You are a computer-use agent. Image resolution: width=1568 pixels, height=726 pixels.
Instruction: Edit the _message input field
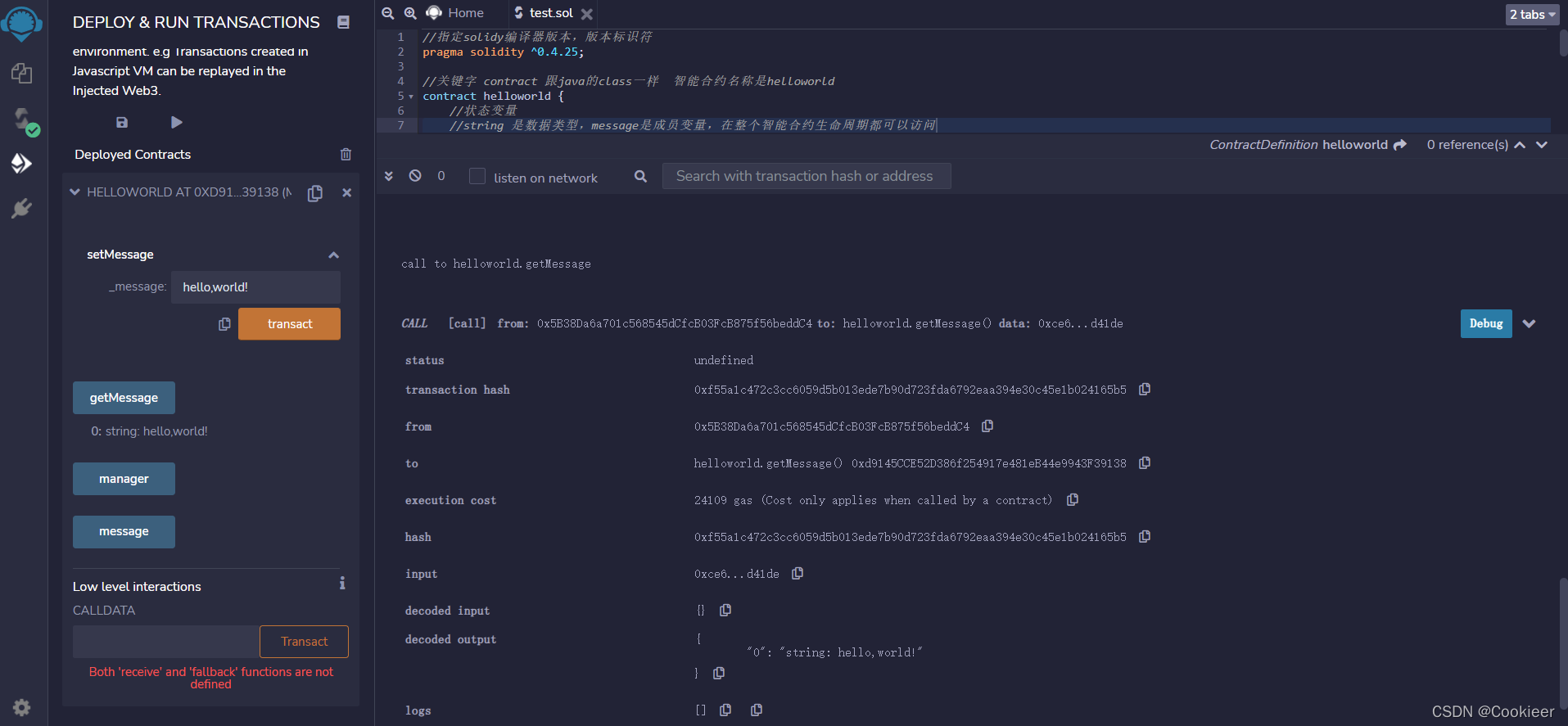(255, 287)
